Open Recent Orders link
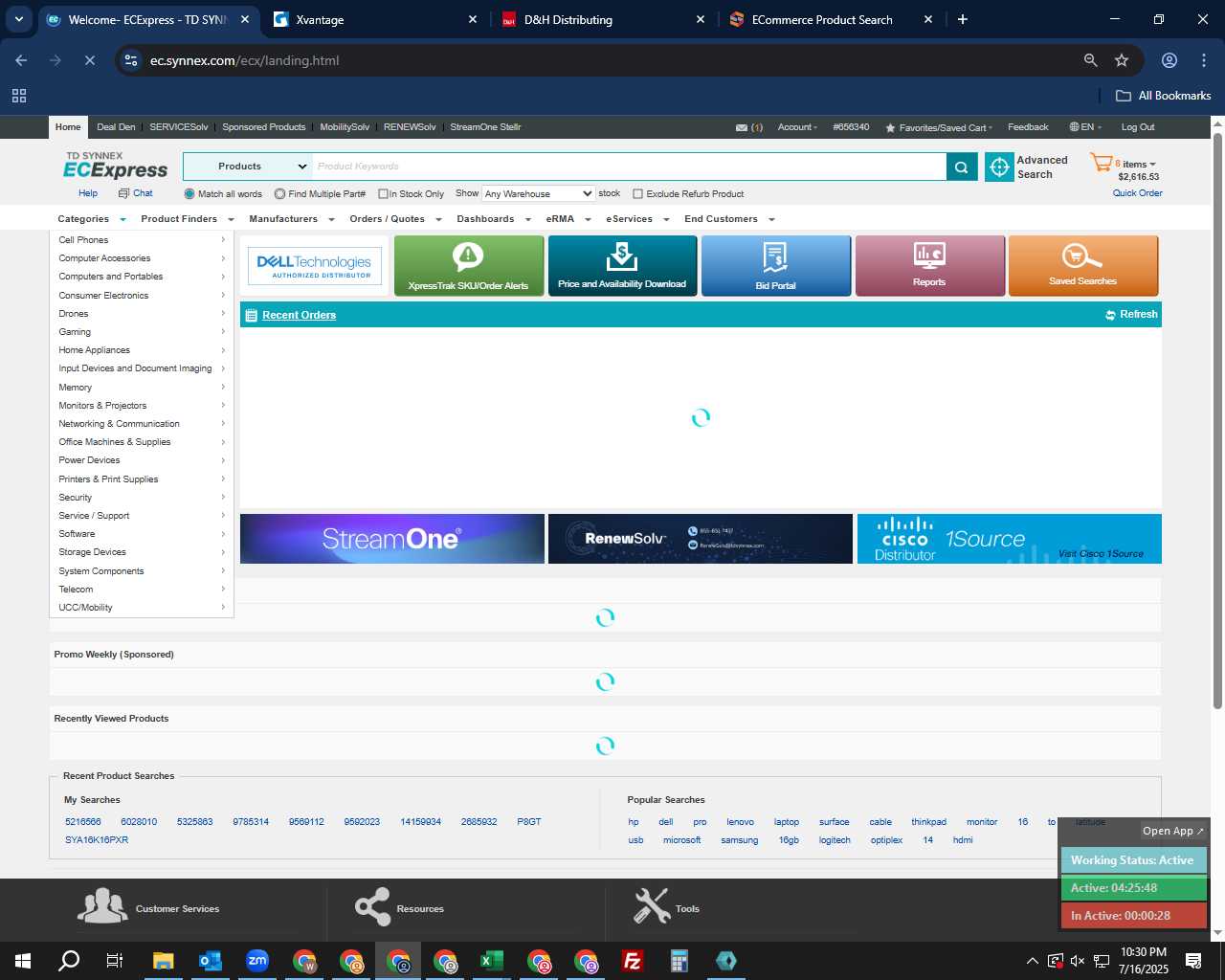Viewport: 1225px width, 980px height. (x=299, y=315)
